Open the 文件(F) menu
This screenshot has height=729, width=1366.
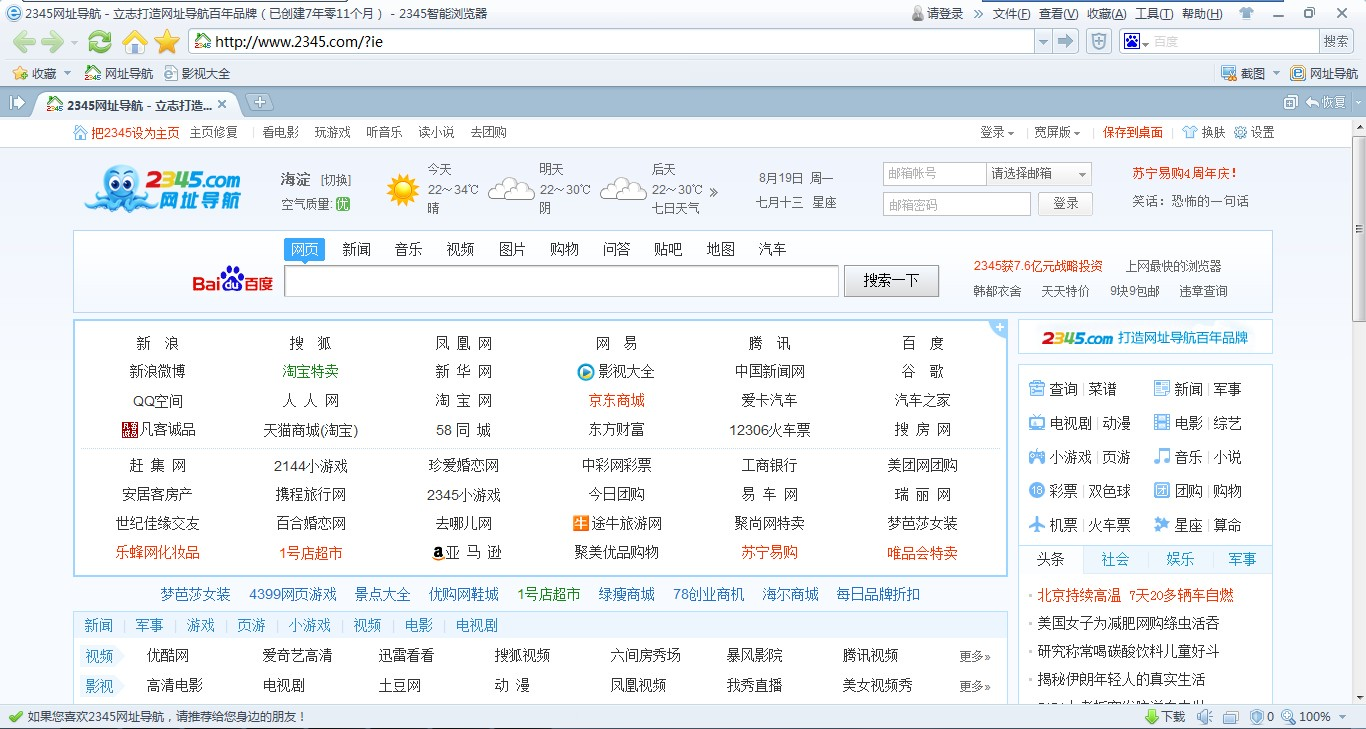point(1011,14)
